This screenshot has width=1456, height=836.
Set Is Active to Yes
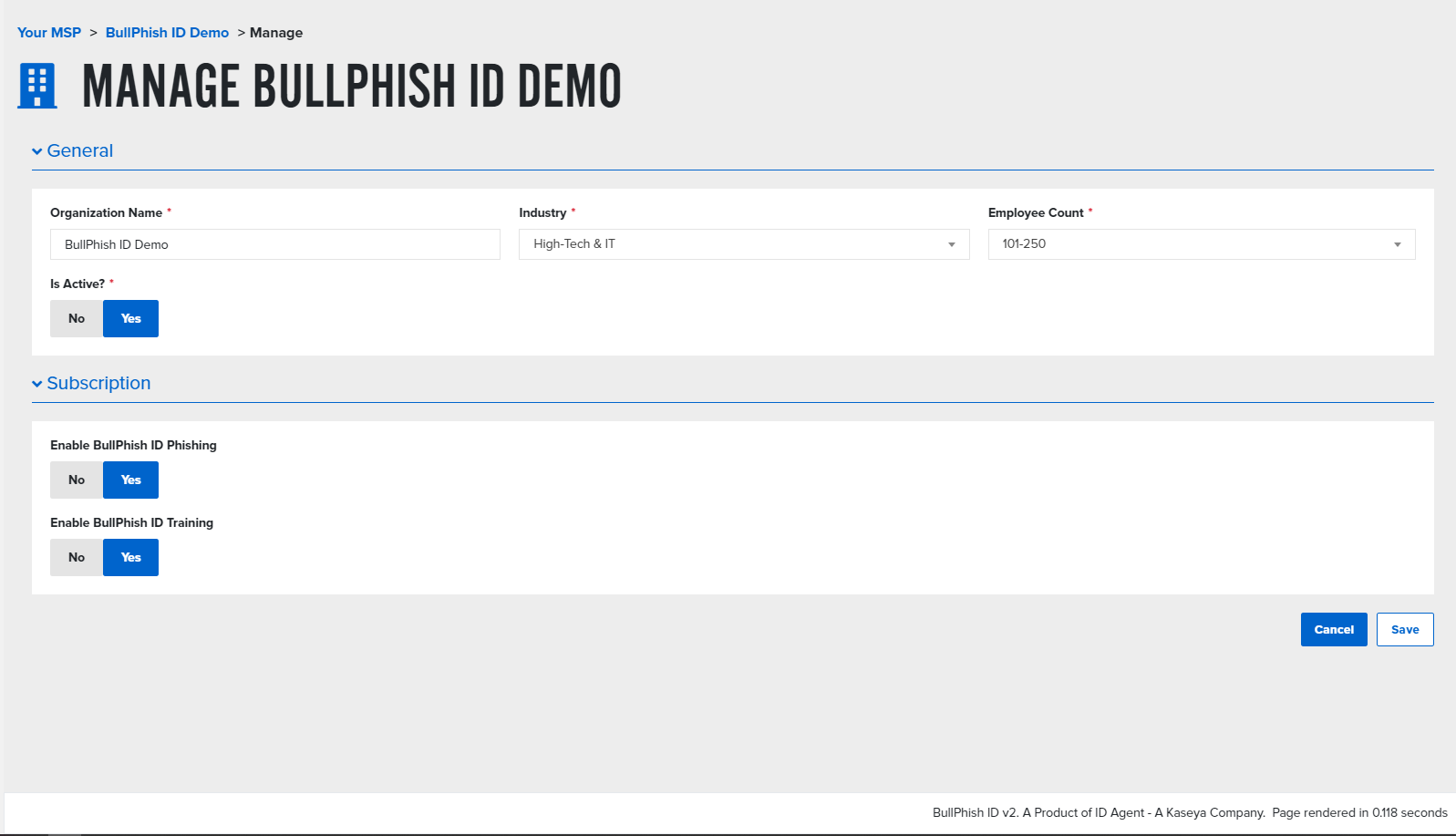[x=130, y=318]
